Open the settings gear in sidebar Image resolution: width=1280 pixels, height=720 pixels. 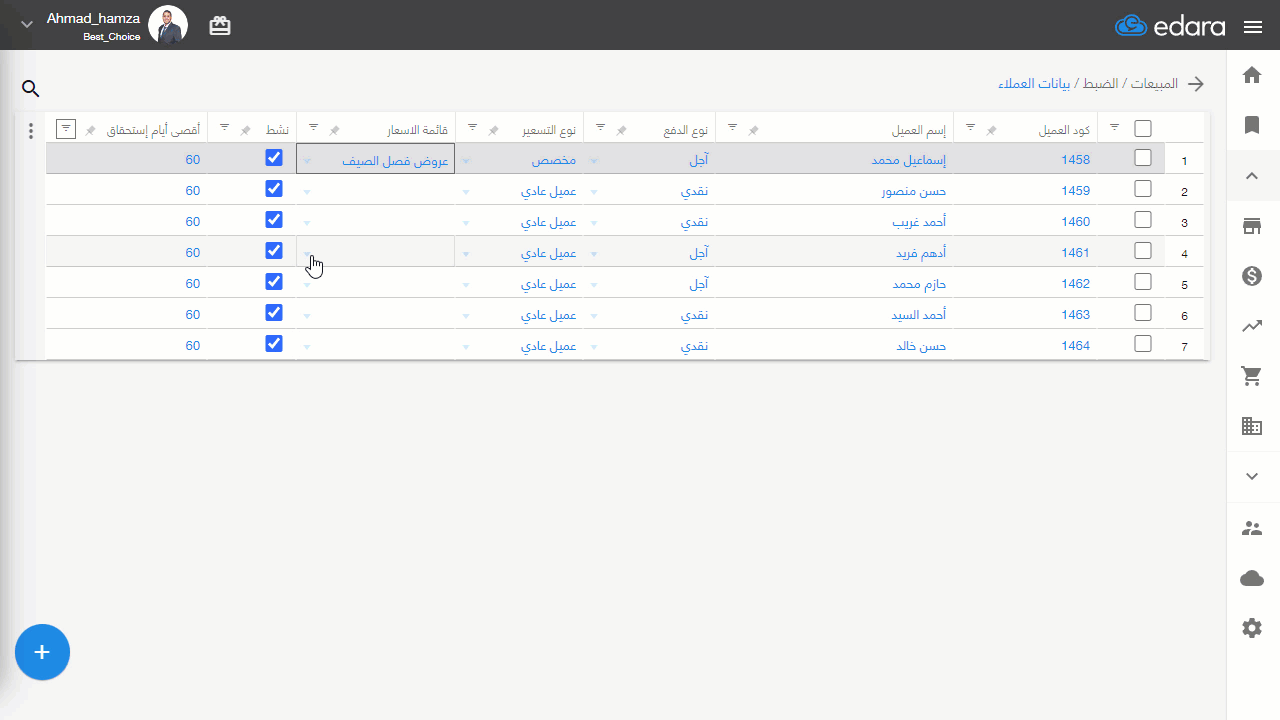(x=1252, y=628)
